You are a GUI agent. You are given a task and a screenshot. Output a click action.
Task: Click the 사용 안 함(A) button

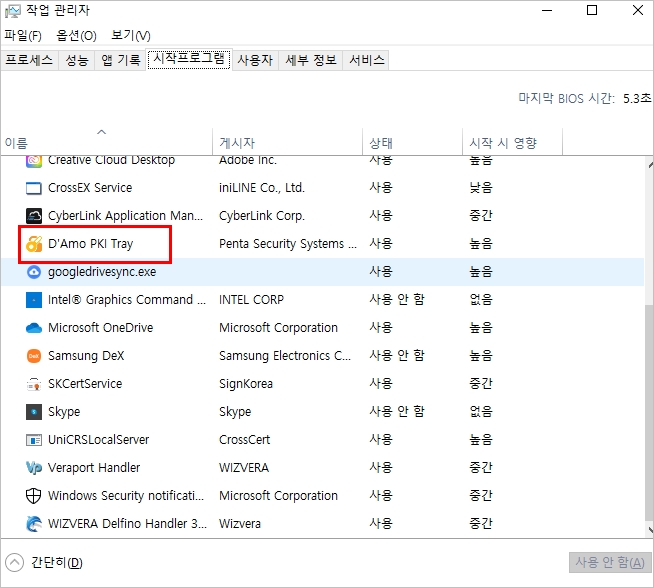click(x=610, y=563)
